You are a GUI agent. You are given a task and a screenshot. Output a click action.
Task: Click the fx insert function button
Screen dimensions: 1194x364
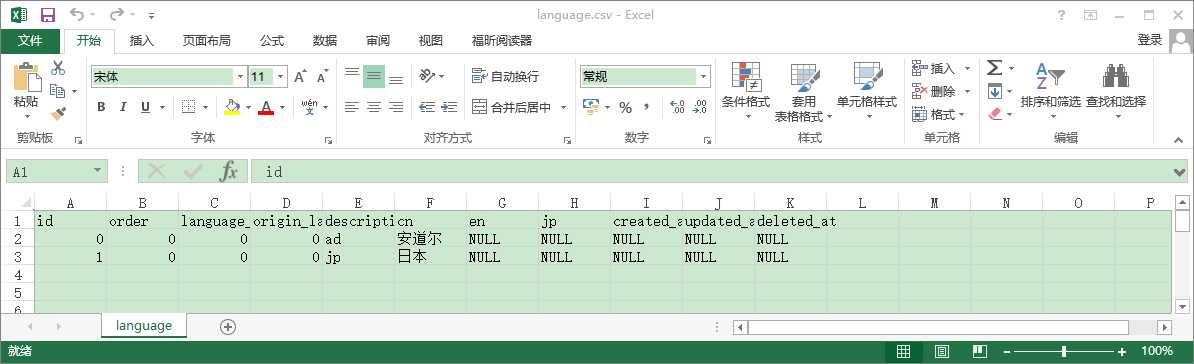(x=228, y=172)
